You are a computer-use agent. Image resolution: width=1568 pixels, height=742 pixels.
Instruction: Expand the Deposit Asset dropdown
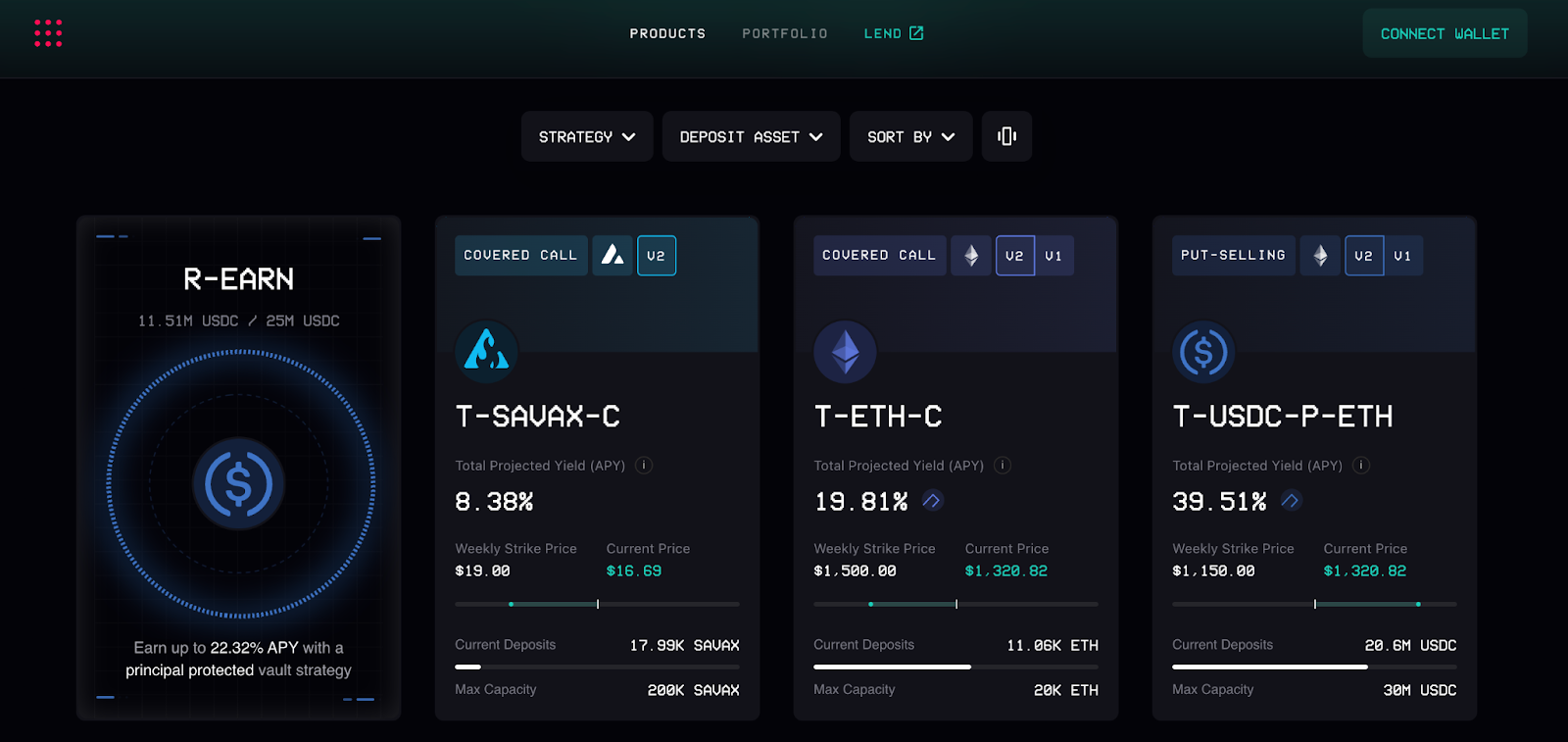[x=751, y=137]
